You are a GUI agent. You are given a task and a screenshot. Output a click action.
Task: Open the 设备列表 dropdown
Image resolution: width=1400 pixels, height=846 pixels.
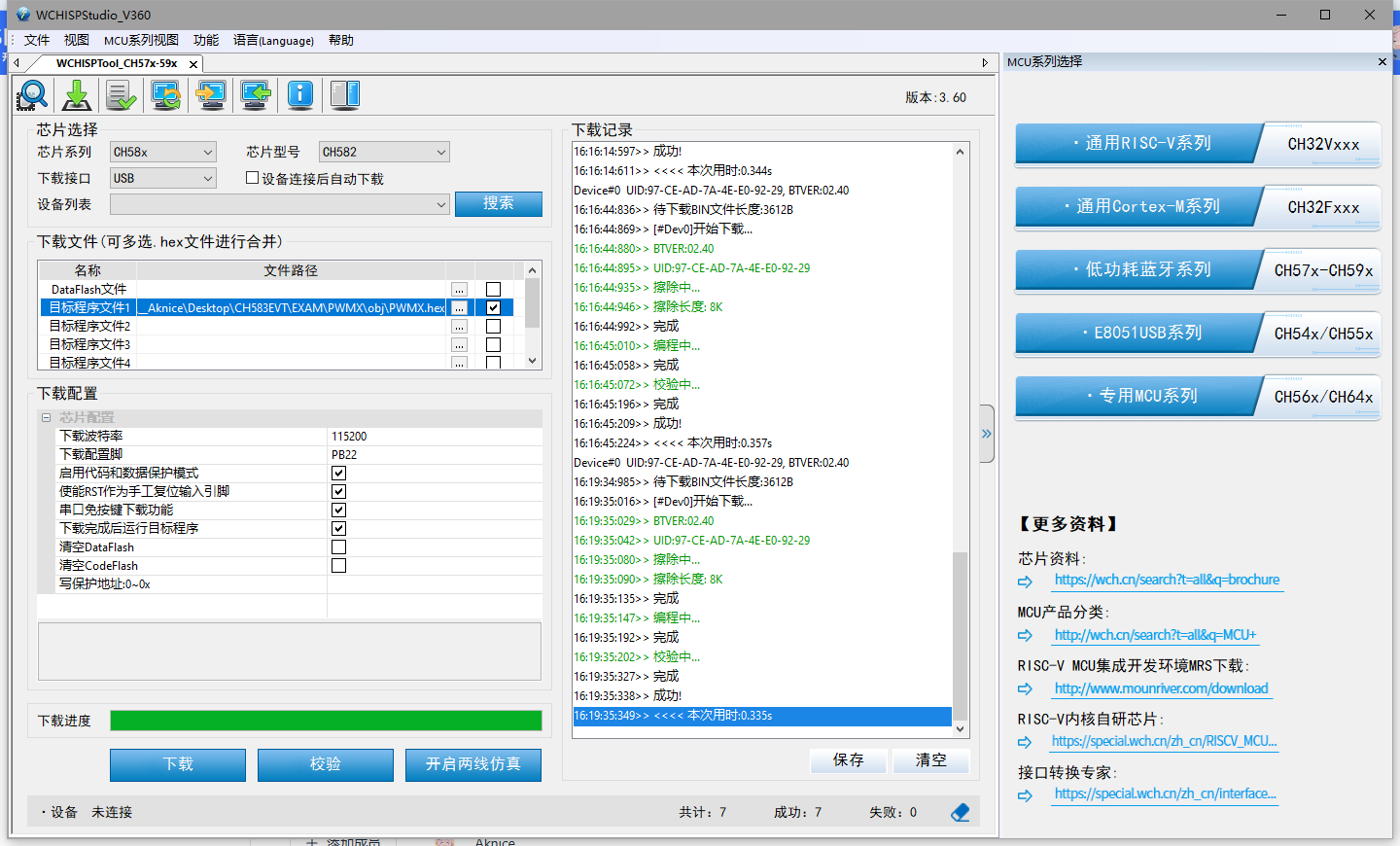[x=279, y=204]
